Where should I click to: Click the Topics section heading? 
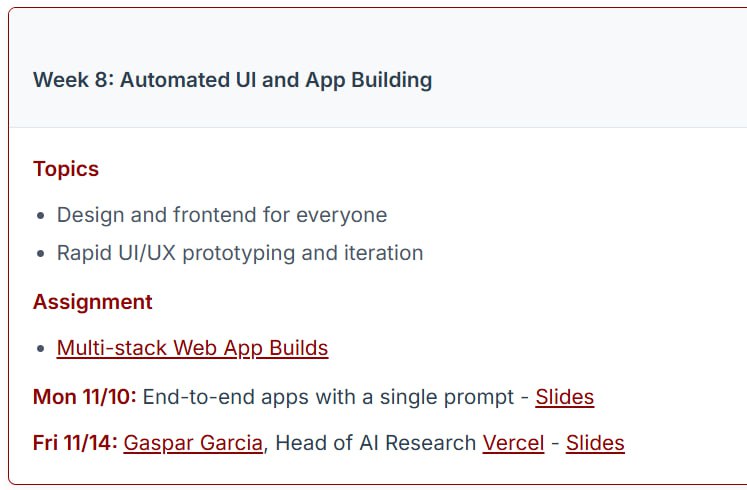coord(66,169)
